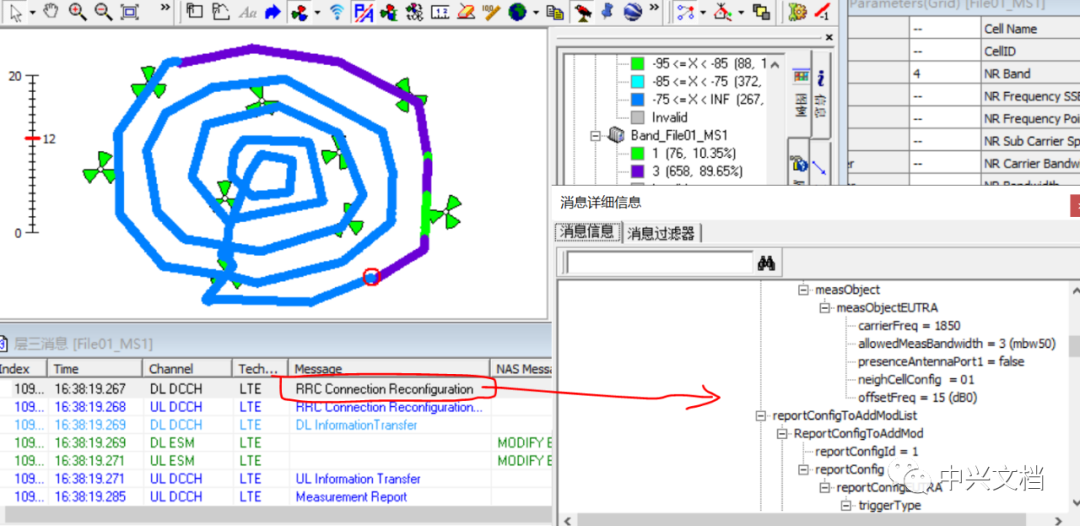
Task: Click the blue arrow toolbar icon
Action: point(273,12)
